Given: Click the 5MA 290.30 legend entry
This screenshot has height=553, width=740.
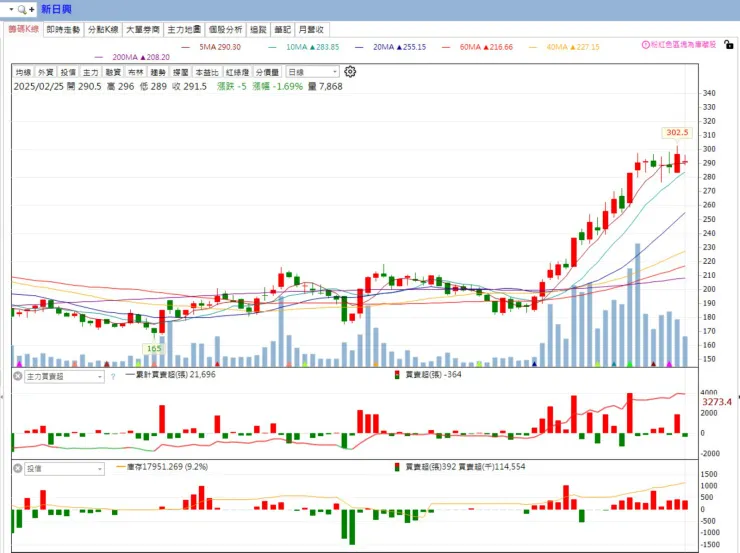Looking at the screenshot, I should coord(211,47).
